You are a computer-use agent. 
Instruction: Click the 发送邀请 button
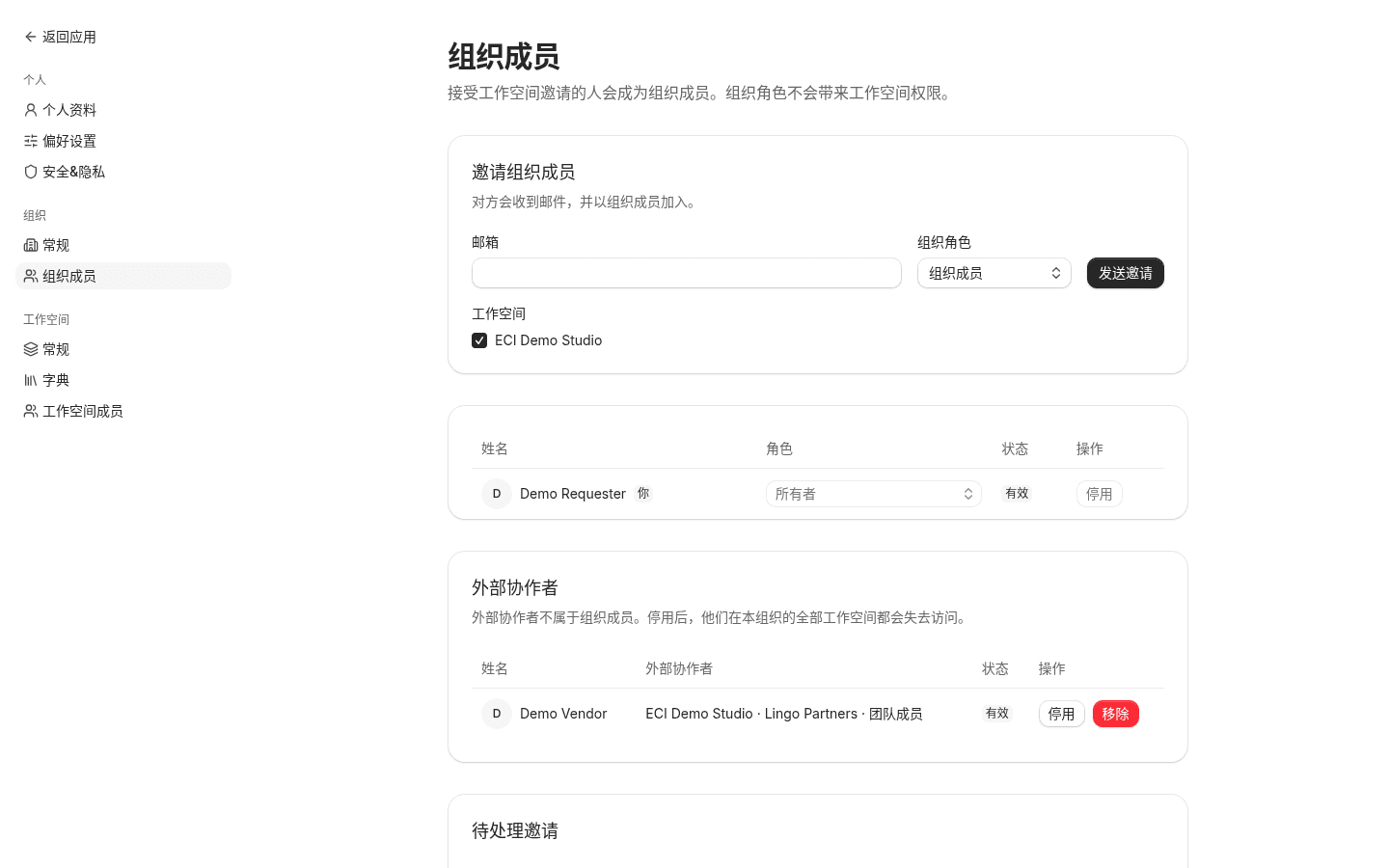pos(1126,273)
